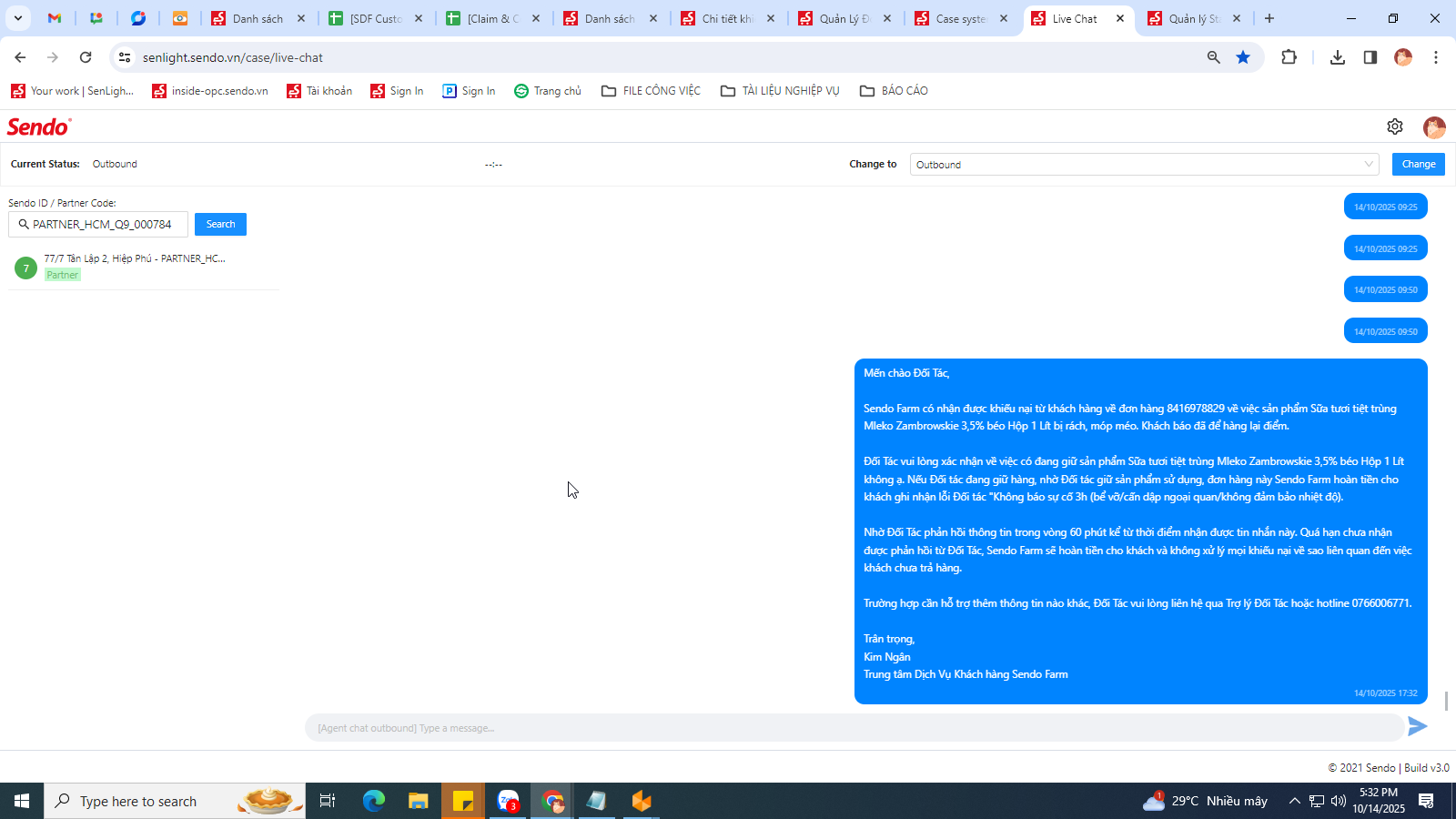Screen dimensions: 1456x819
Task: Open the weather widget on taskbar
Action: 1206,801
